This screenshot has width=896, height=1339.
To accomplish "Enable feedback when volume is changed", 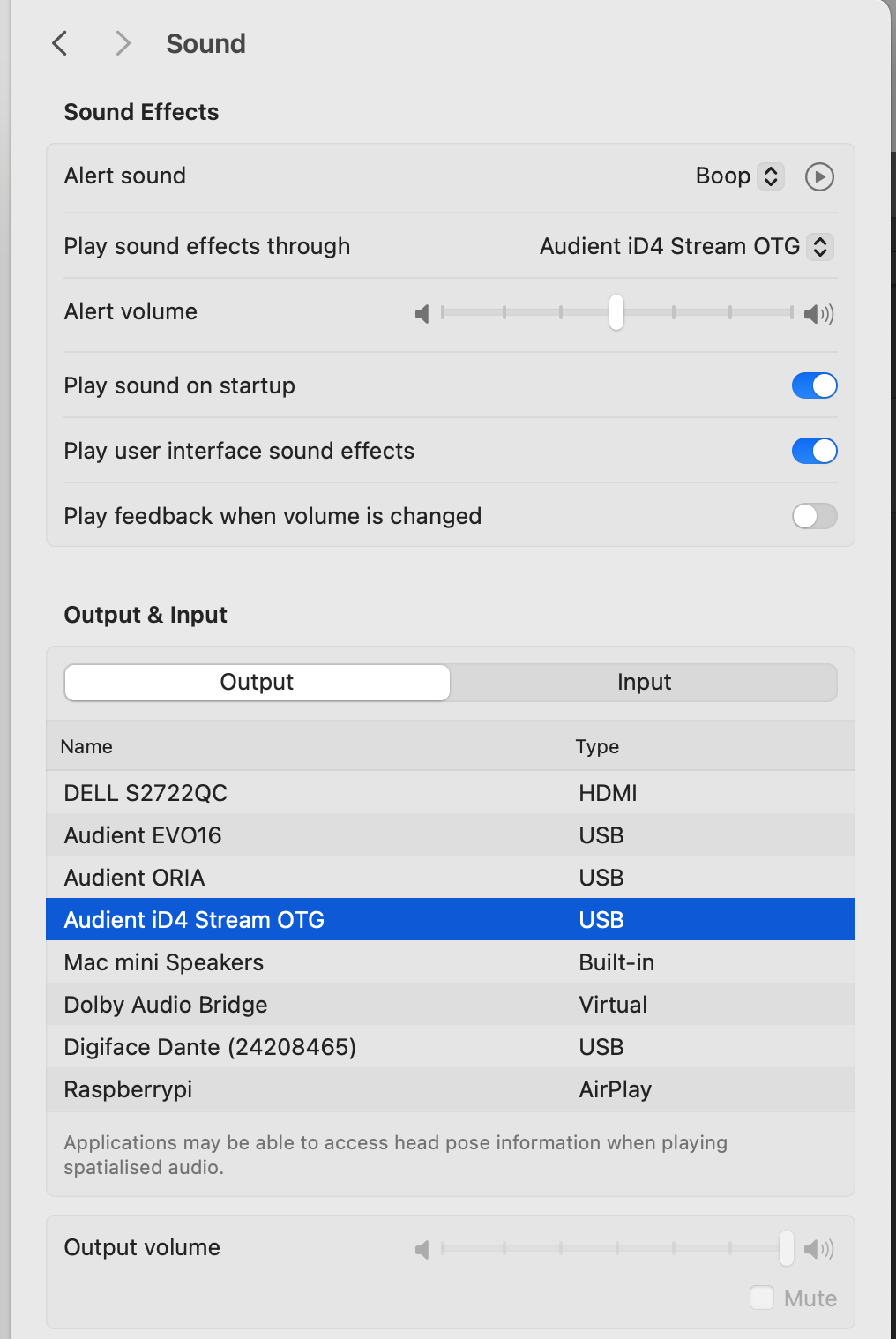I will (x=814, y=516).
